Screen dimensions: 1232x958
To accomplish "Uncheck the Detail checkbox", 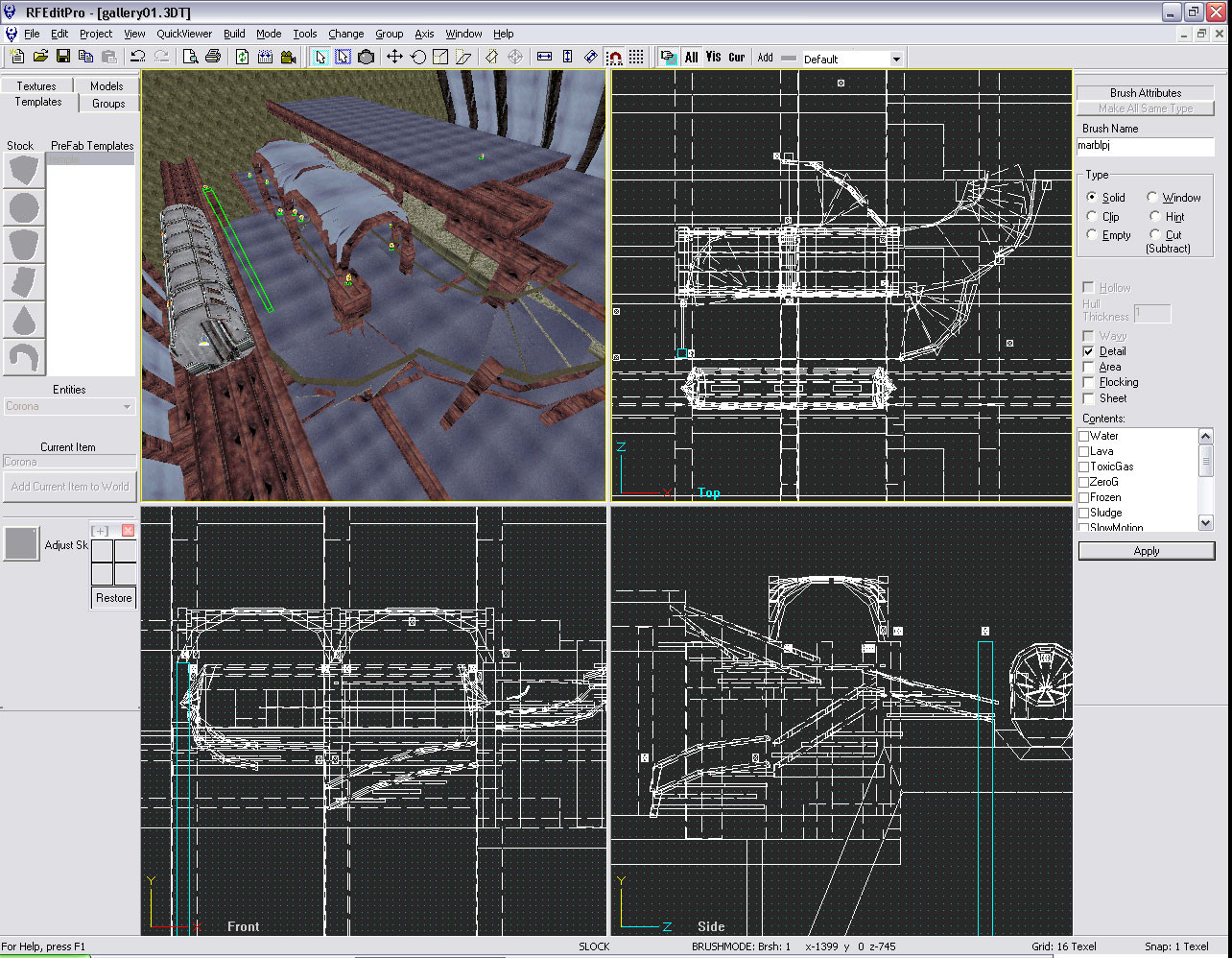I will point(1088,351).
